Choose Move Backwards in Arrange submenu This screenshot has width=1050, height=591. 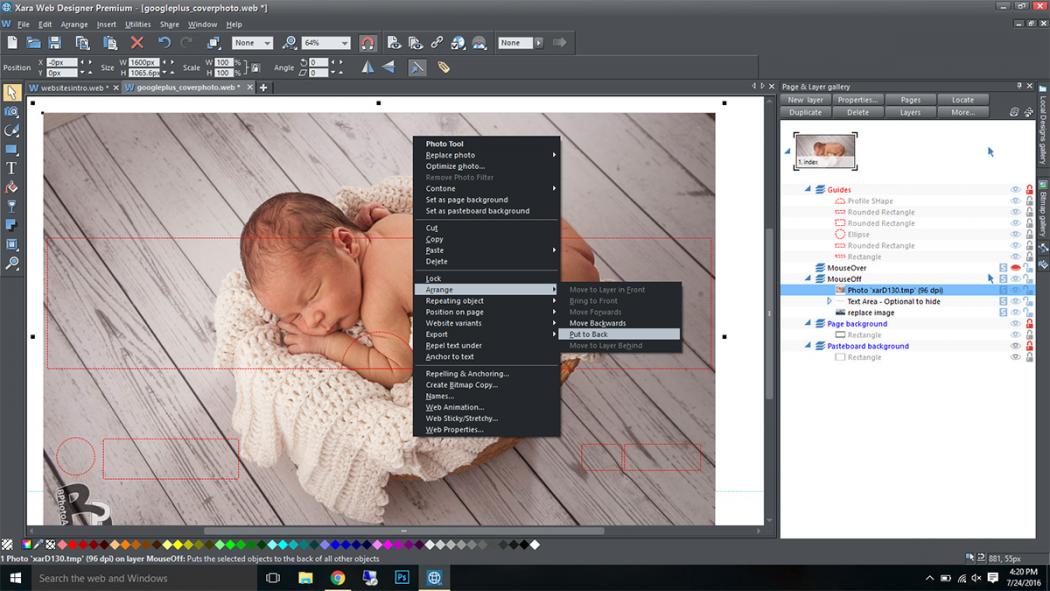[619, 323]
